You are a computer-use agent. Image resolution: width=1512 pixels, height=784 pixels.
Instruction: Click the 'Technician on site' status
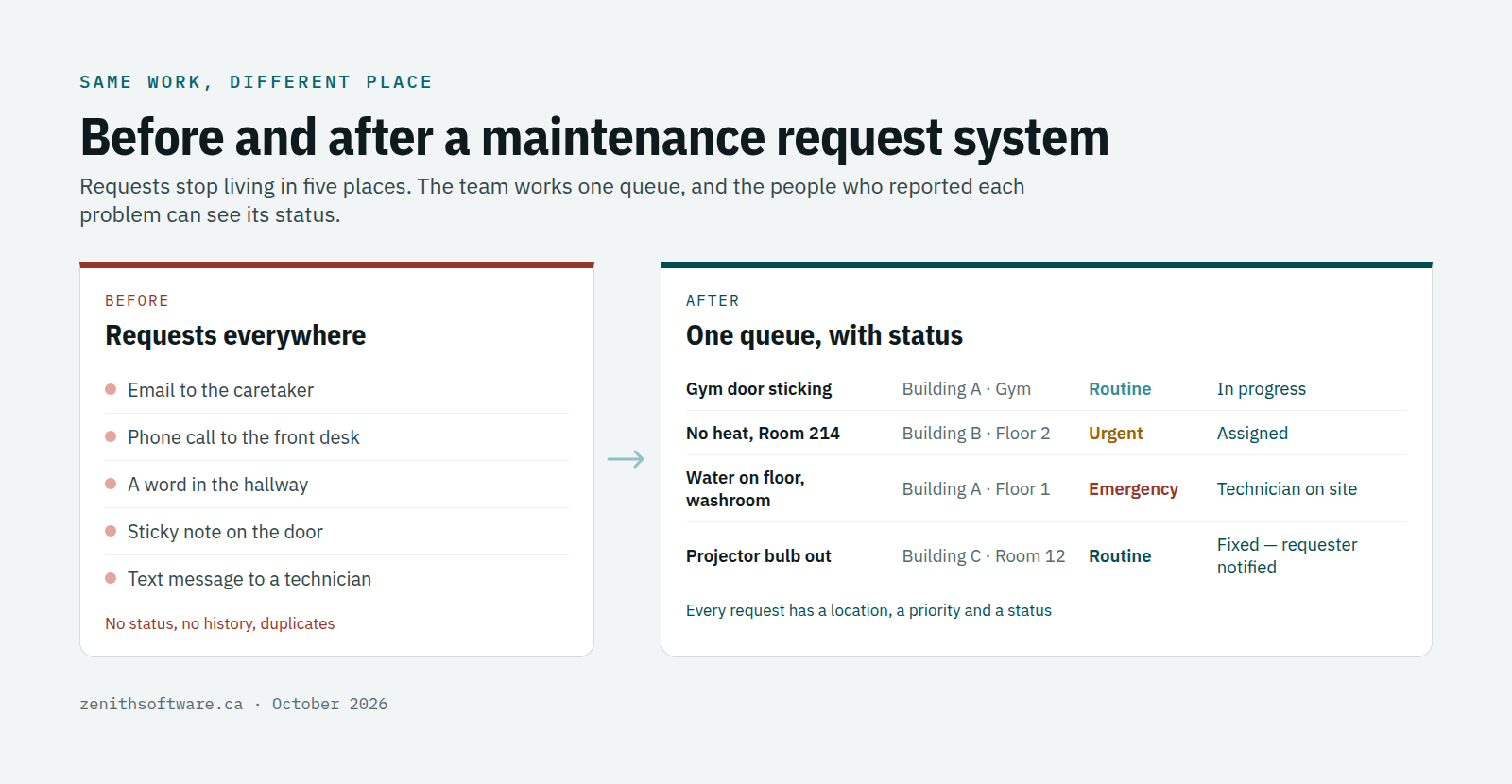[1287, 489]
